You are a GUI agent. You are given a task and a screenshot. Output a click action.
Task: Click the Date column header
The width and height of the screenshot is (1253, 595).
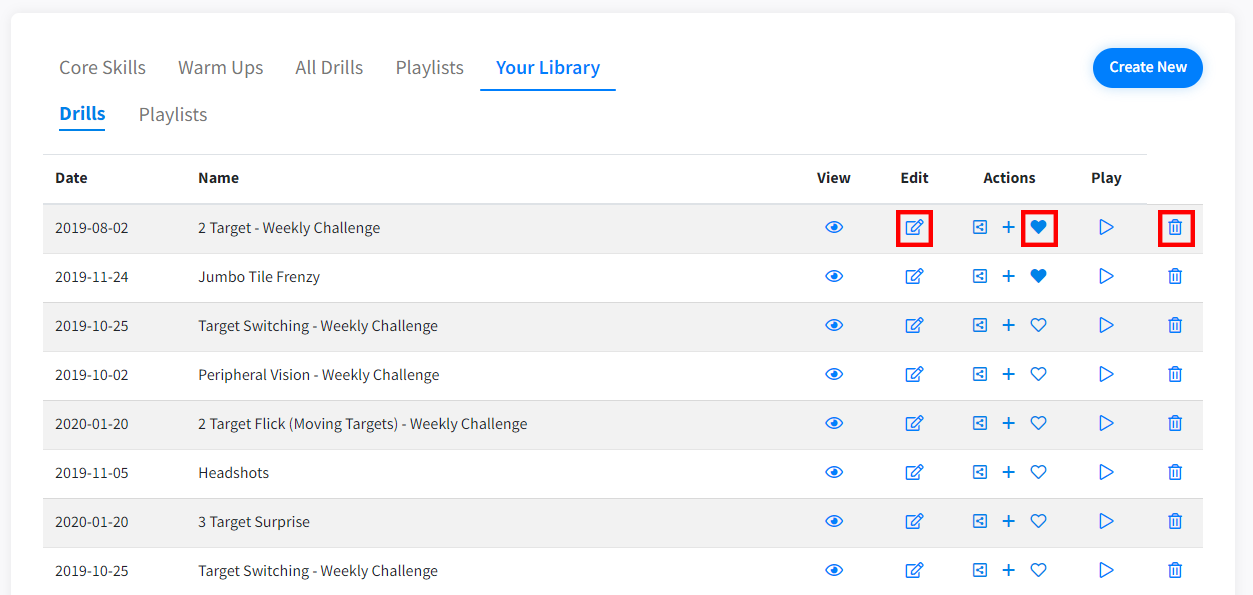[x=71, y=178]
